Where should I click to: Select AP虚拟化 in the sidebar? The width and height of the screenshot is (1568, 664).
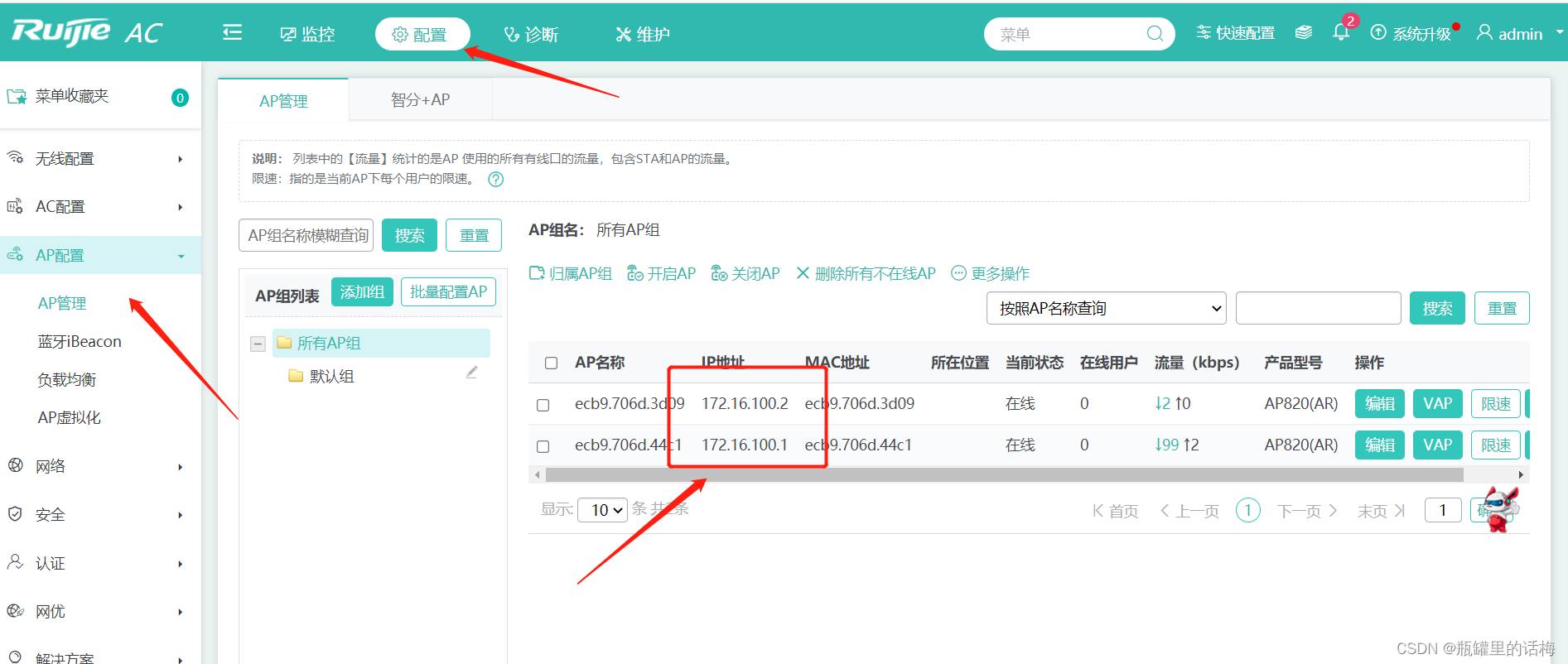point(70,417)
